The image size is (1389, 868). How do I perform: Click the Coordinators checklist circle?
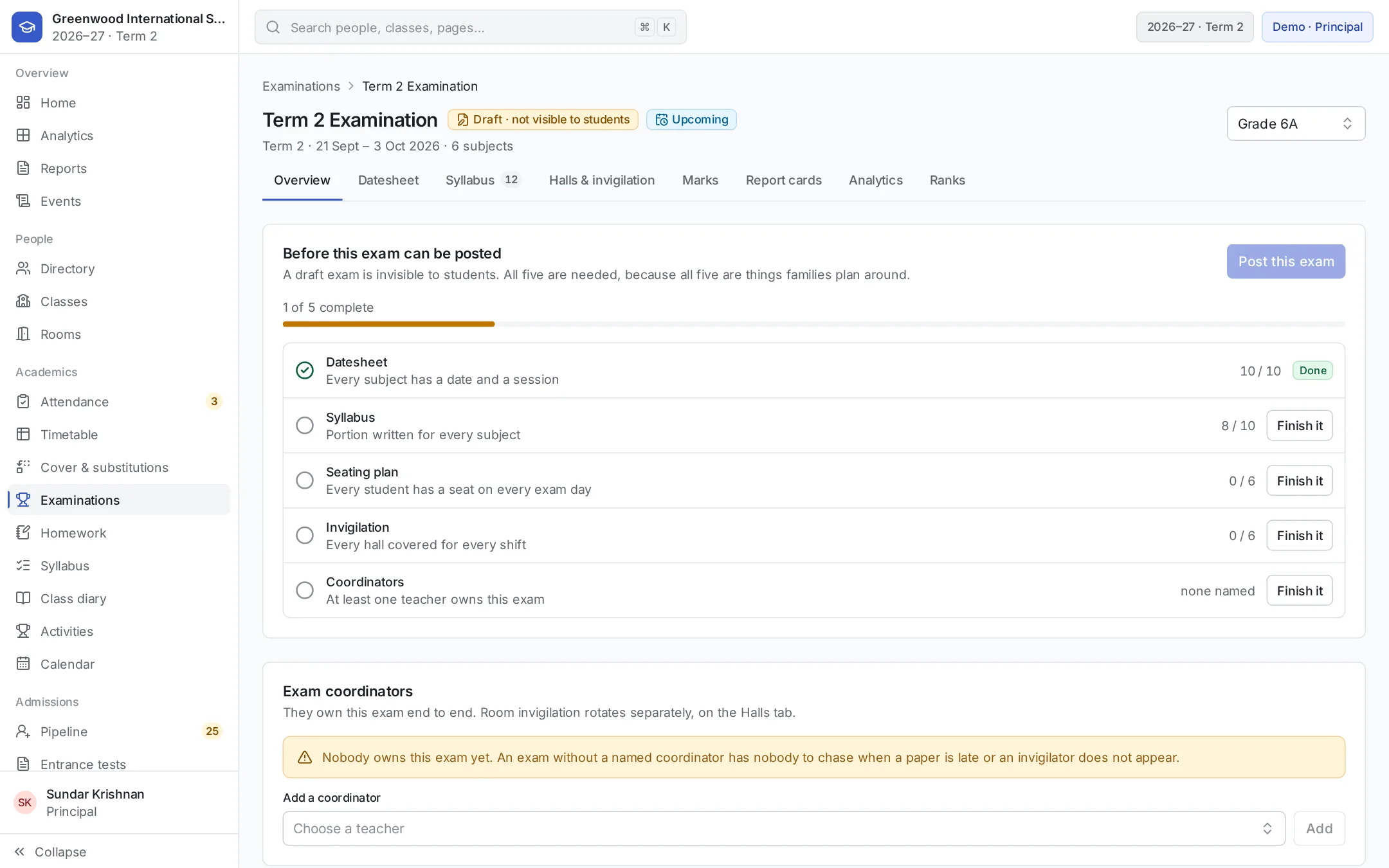point(305,590)
